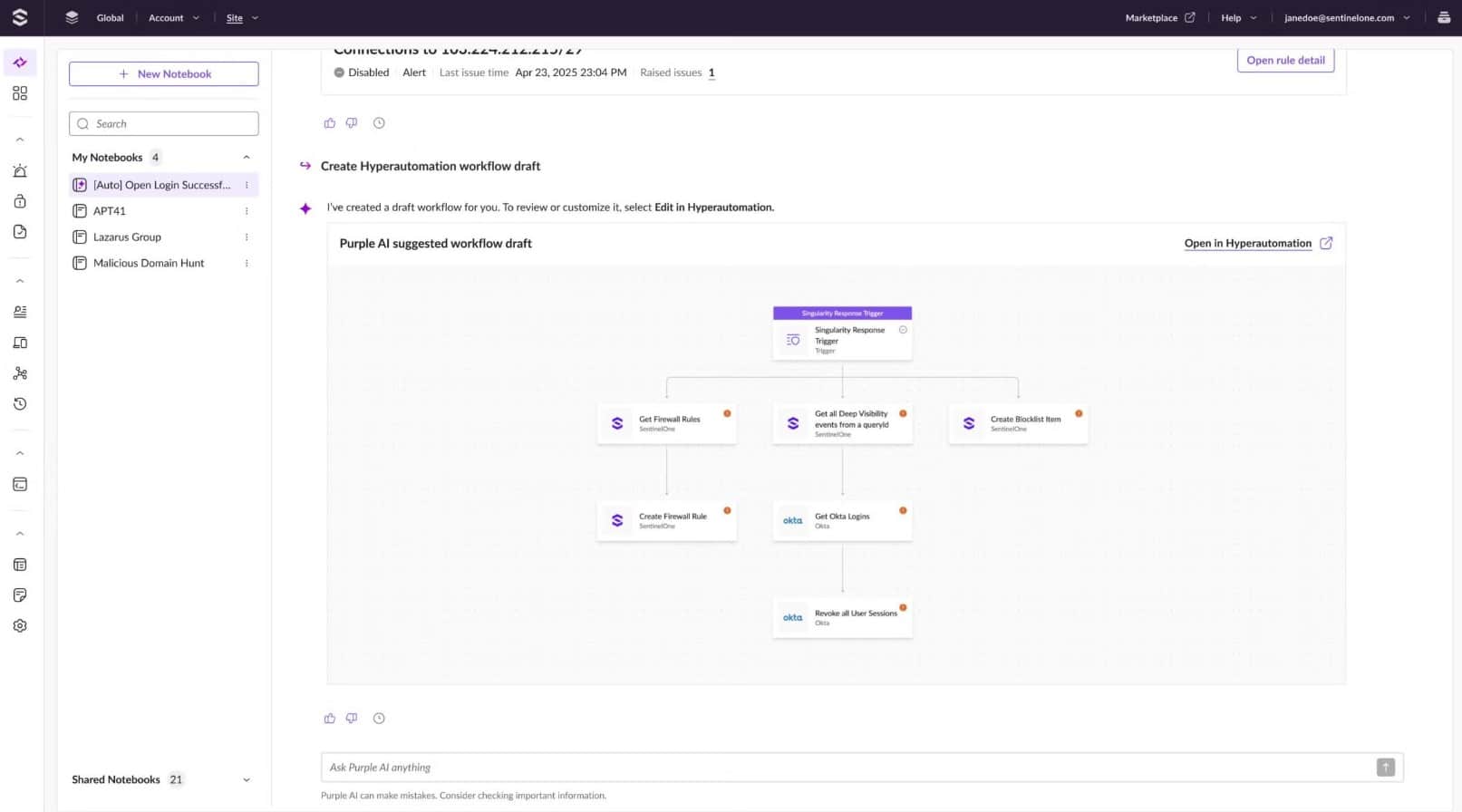Viewport: 1462px width, 812px height.
Task: Open the padlock icon in sidebar
Action: tap(20, 201)
